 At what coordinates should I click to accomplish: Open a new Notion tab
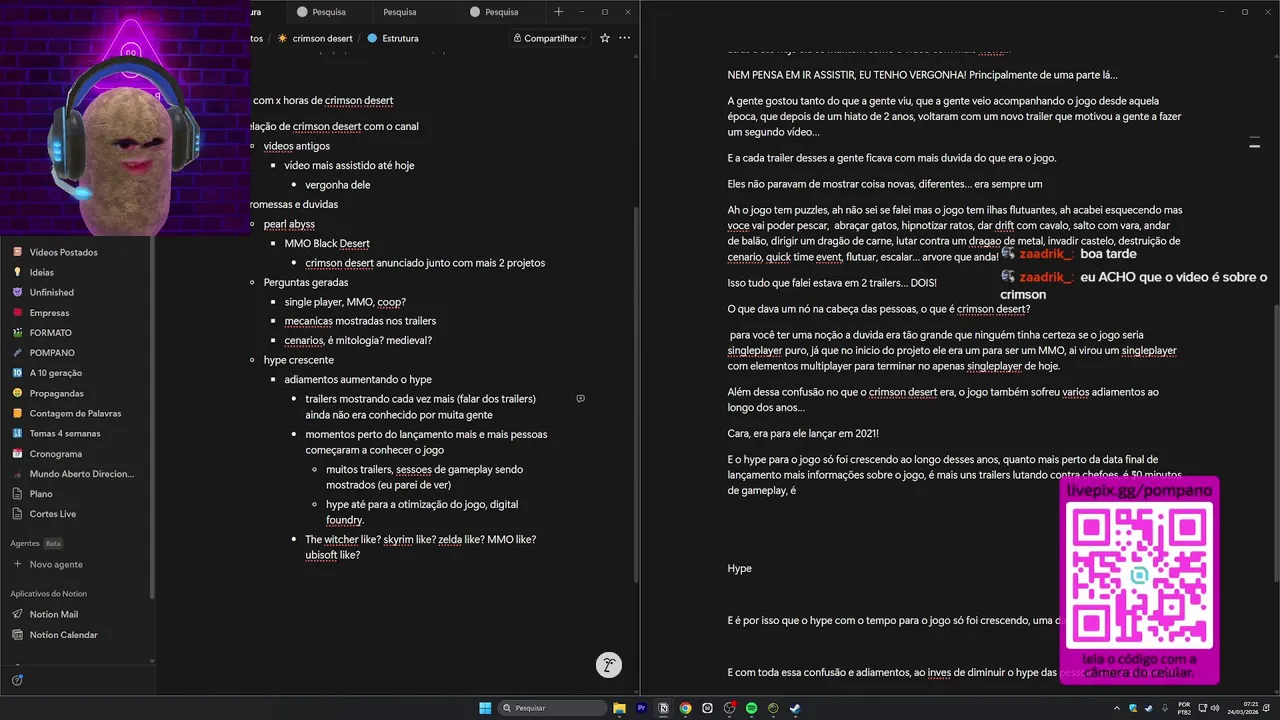558,12
